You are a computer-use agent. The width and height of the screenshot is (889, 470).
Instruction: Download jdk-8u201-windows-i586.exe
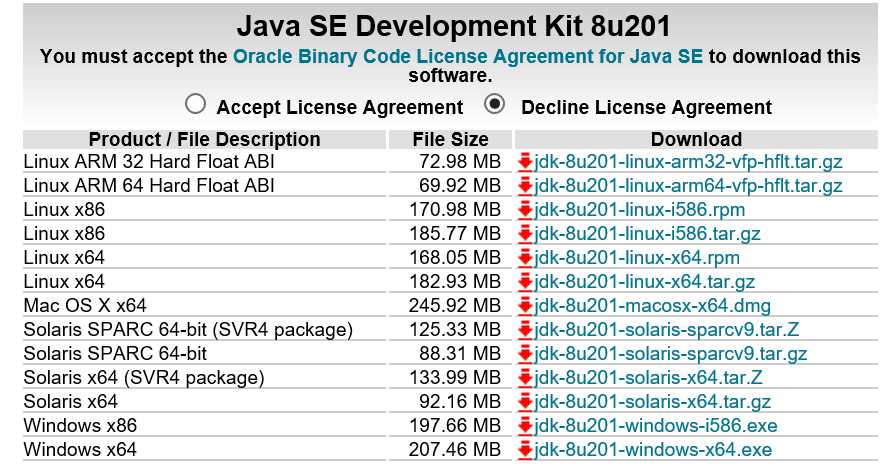tap(655, 426)
